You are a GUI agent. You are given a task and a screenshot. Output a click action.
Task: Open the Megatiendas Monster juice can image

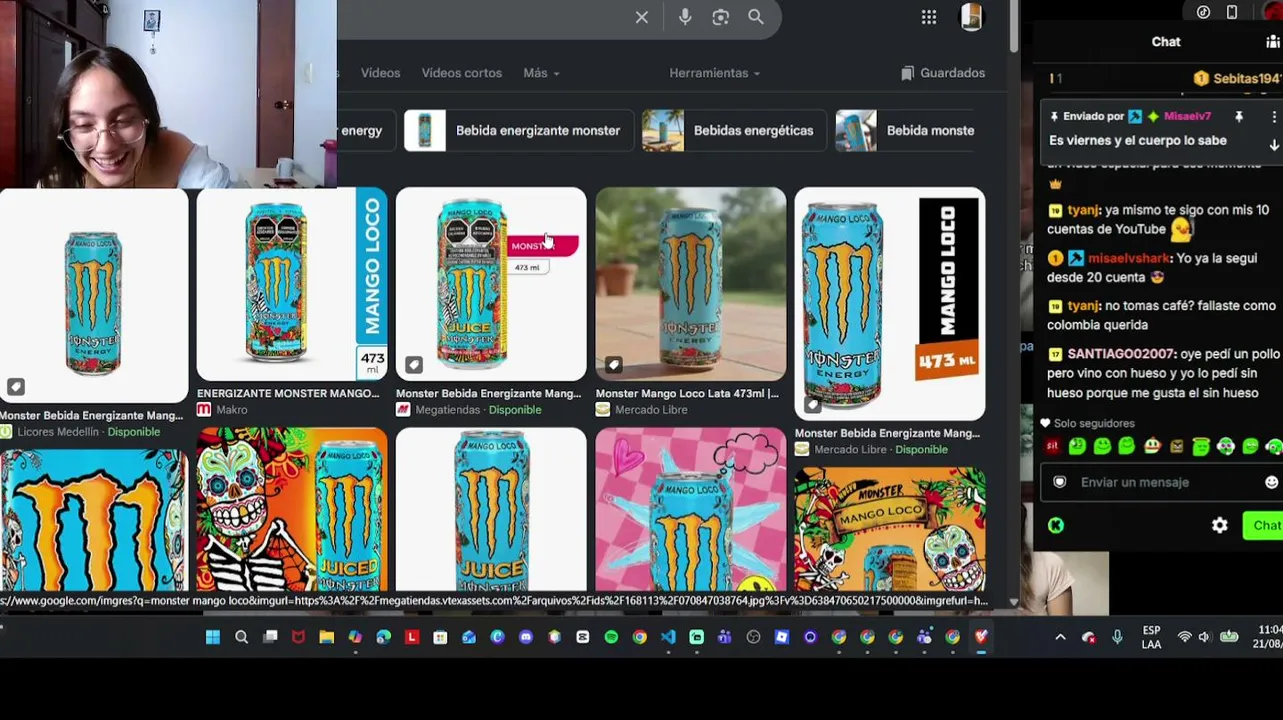point(491,284)
